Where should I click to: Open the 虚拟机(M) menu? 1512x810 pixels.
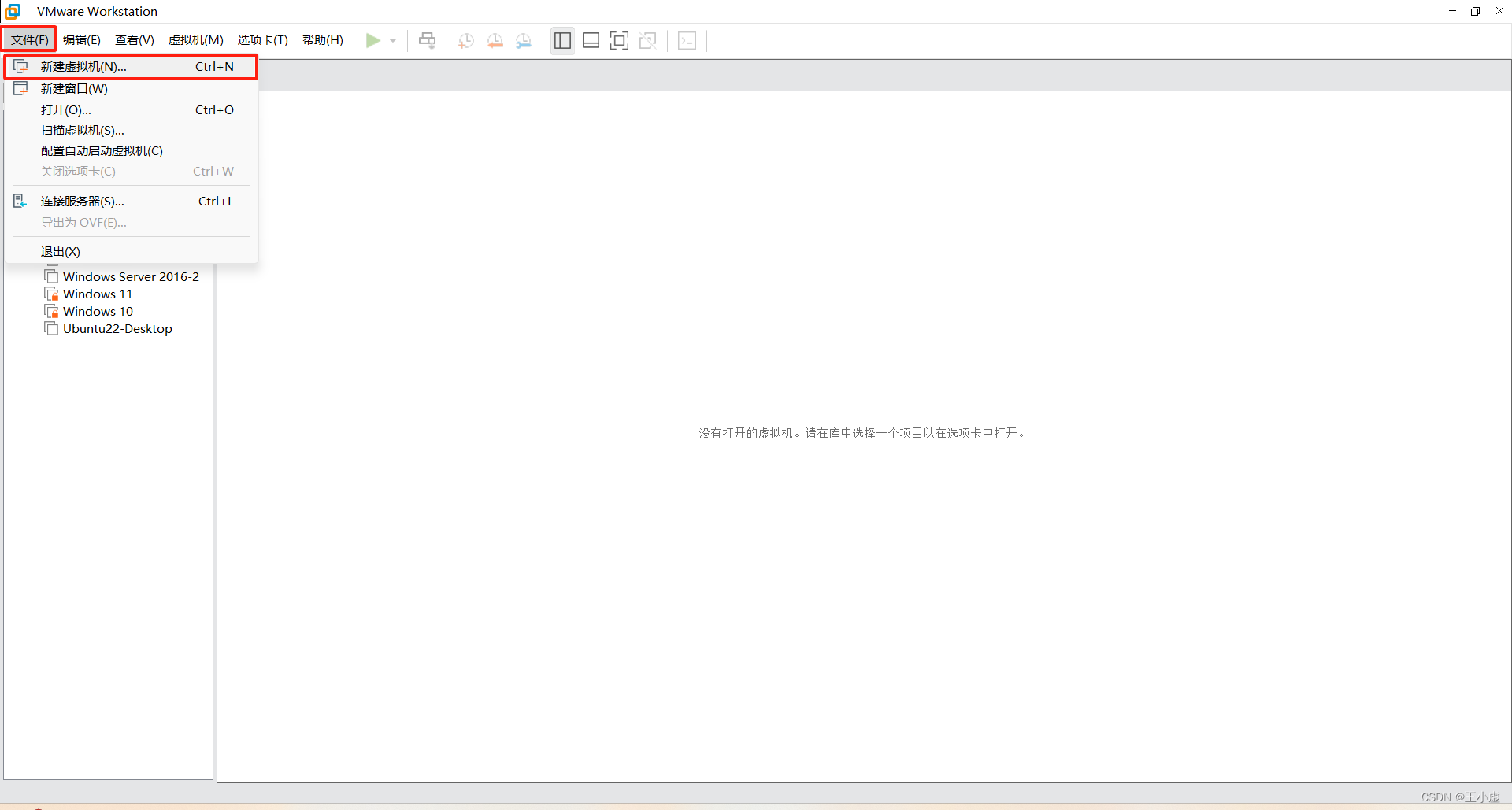coord(196,39)
